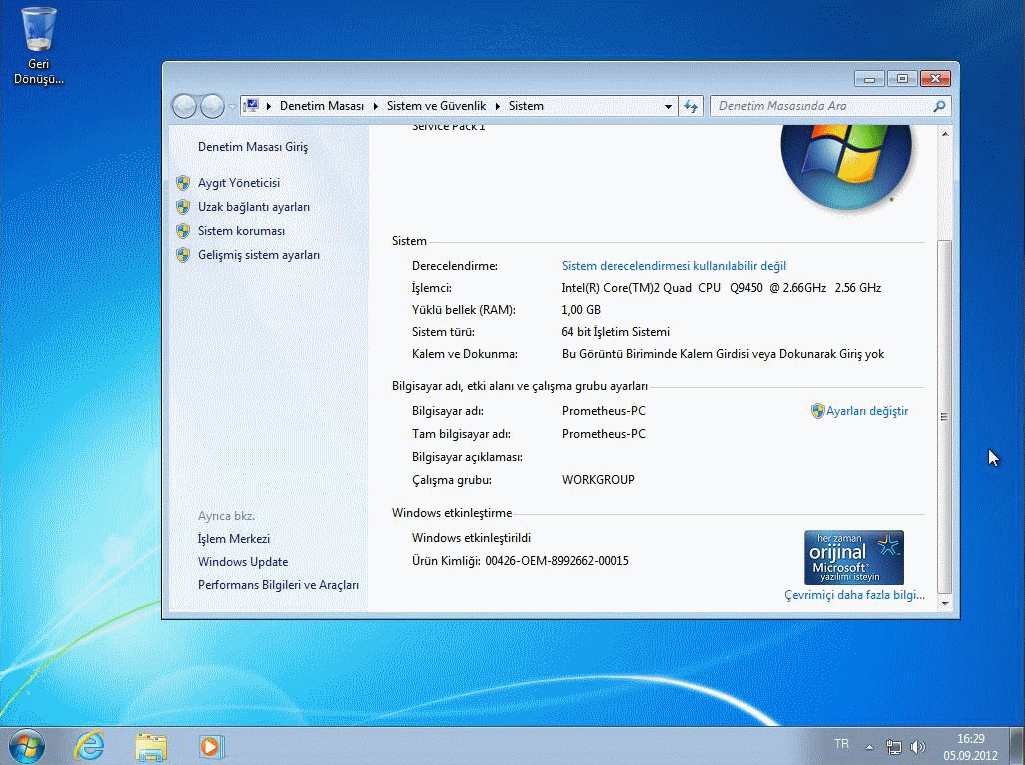The image size is (1025, 765).
Task: Refresh the page with the refresh button
Action: [691, 106]
